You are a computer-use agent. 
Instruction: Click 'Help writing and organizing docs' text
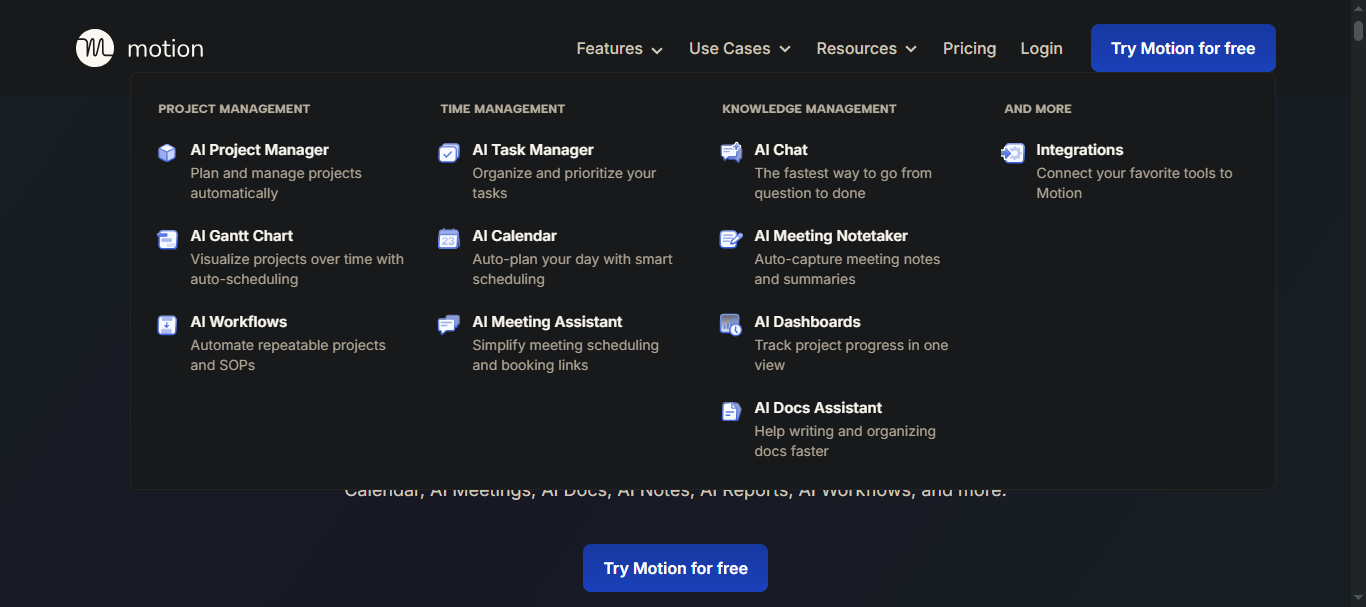point(845,441)
